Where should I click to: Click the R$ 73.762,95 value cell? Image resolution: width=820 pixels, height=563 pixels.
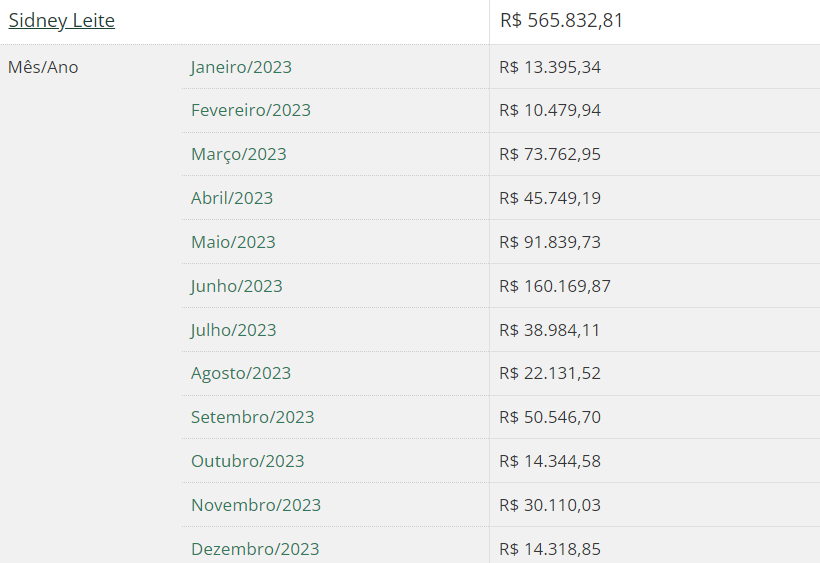tap(550, 154)
